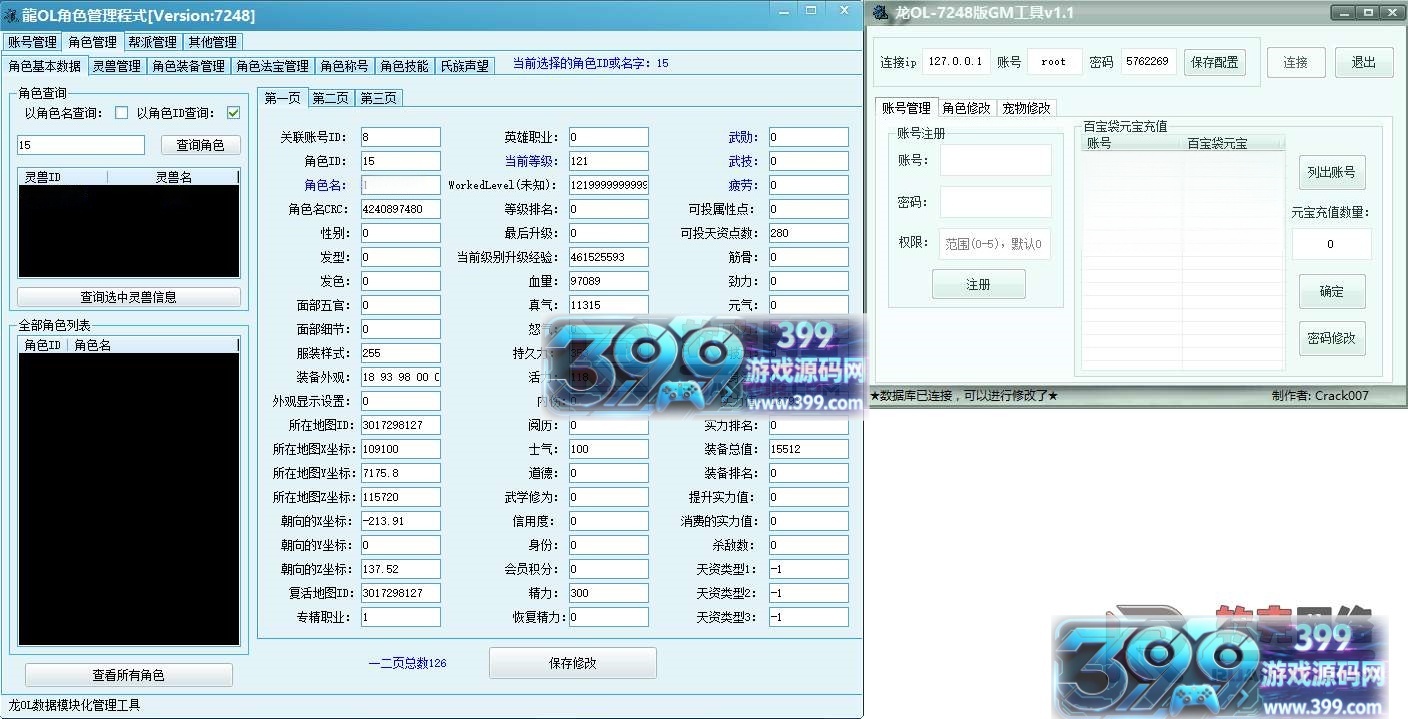Click the 灵兽名 column header

[173, 177]
